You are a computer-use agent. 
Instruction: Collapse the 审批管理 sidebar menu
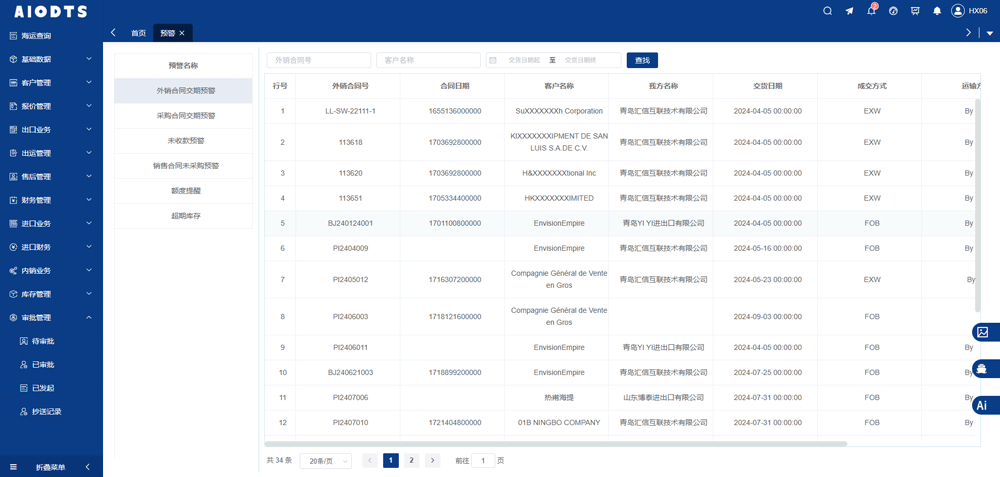pos(50,318)
